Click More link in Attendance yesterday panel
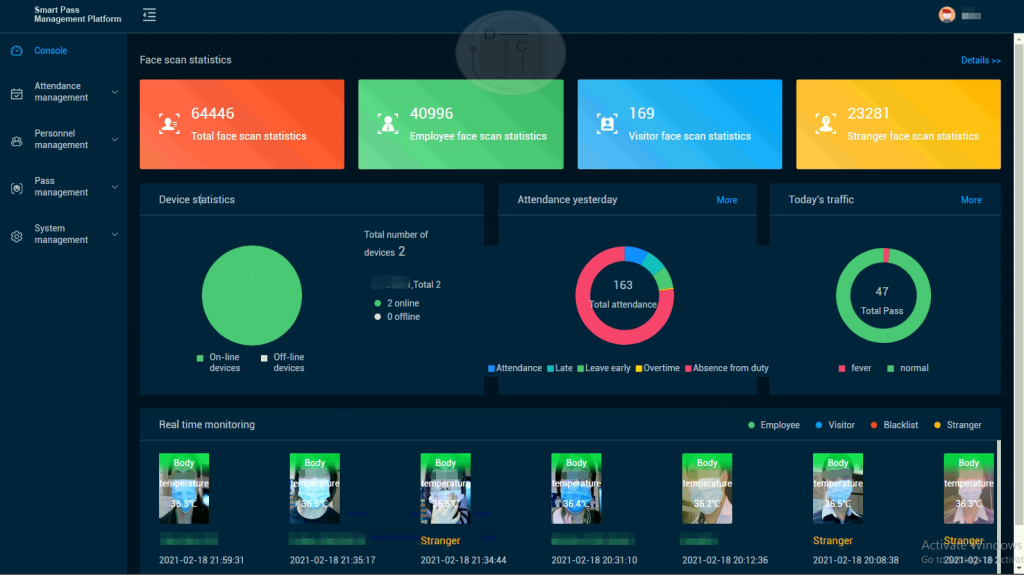The height and width of the screenshot is (575, 1024). [x=726, y=200]
